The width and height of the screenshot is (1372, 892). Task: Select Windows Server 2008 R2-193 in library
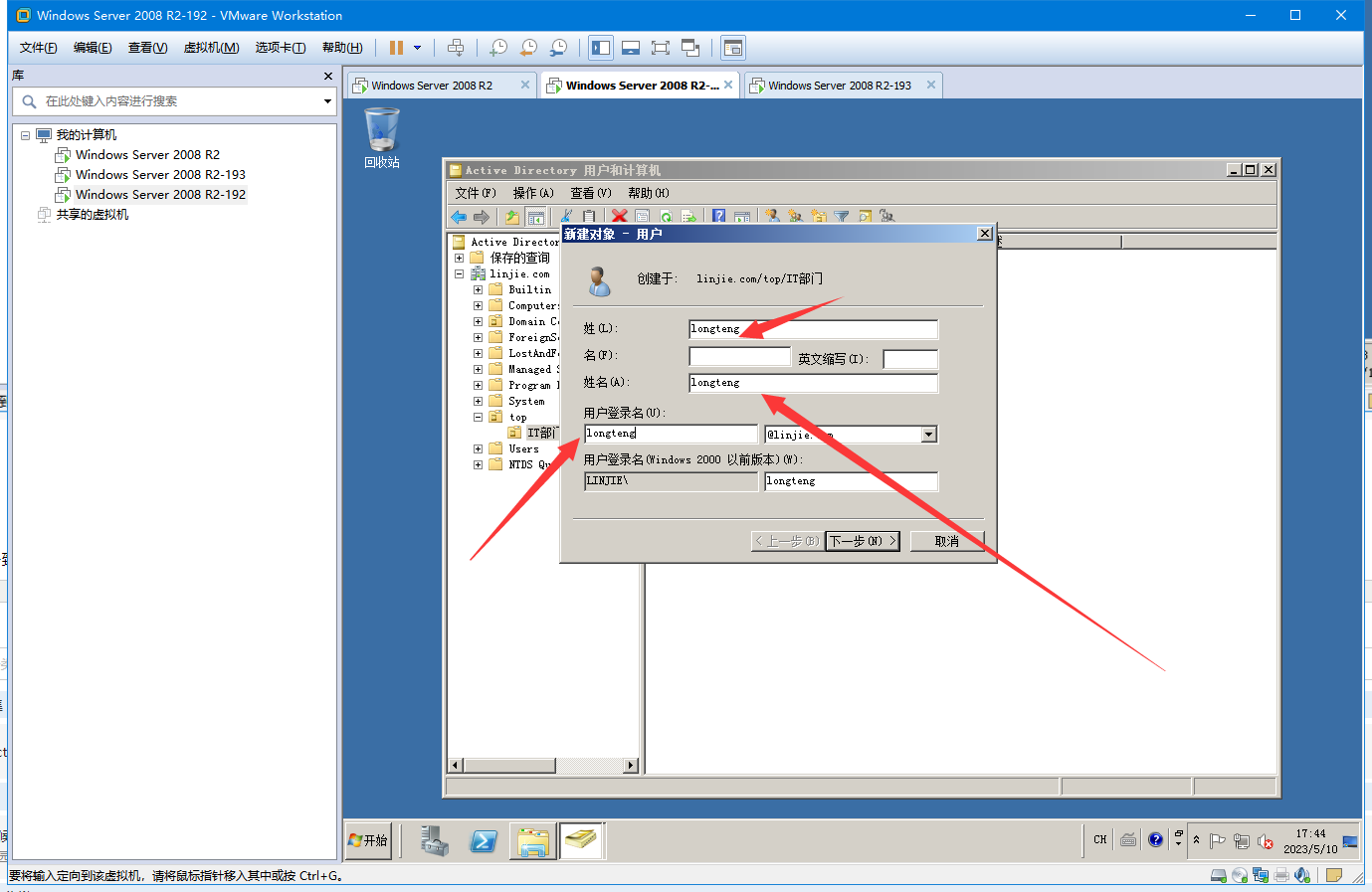(160, 174)
